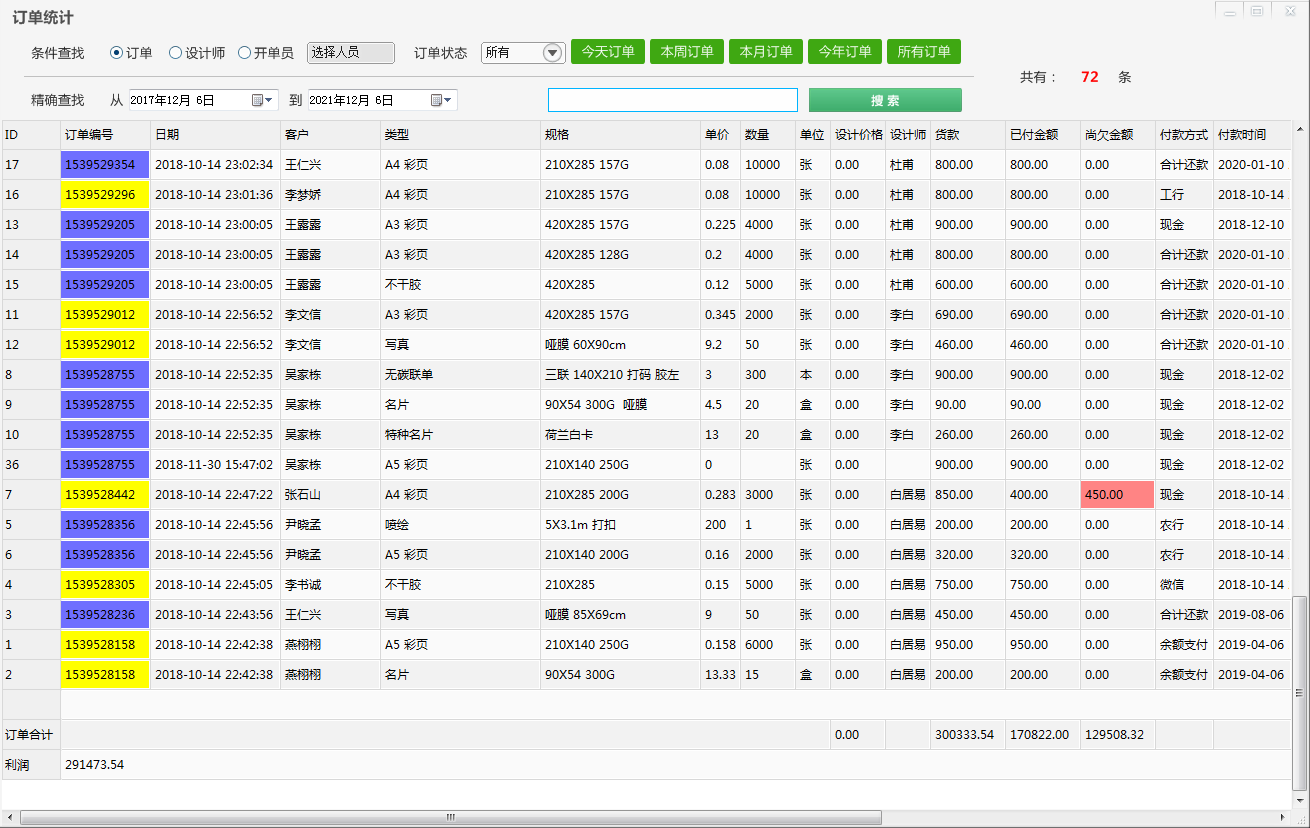Click the search text input field
The height and width of the screenshot is (828, 1310).
tap(672, 100)
